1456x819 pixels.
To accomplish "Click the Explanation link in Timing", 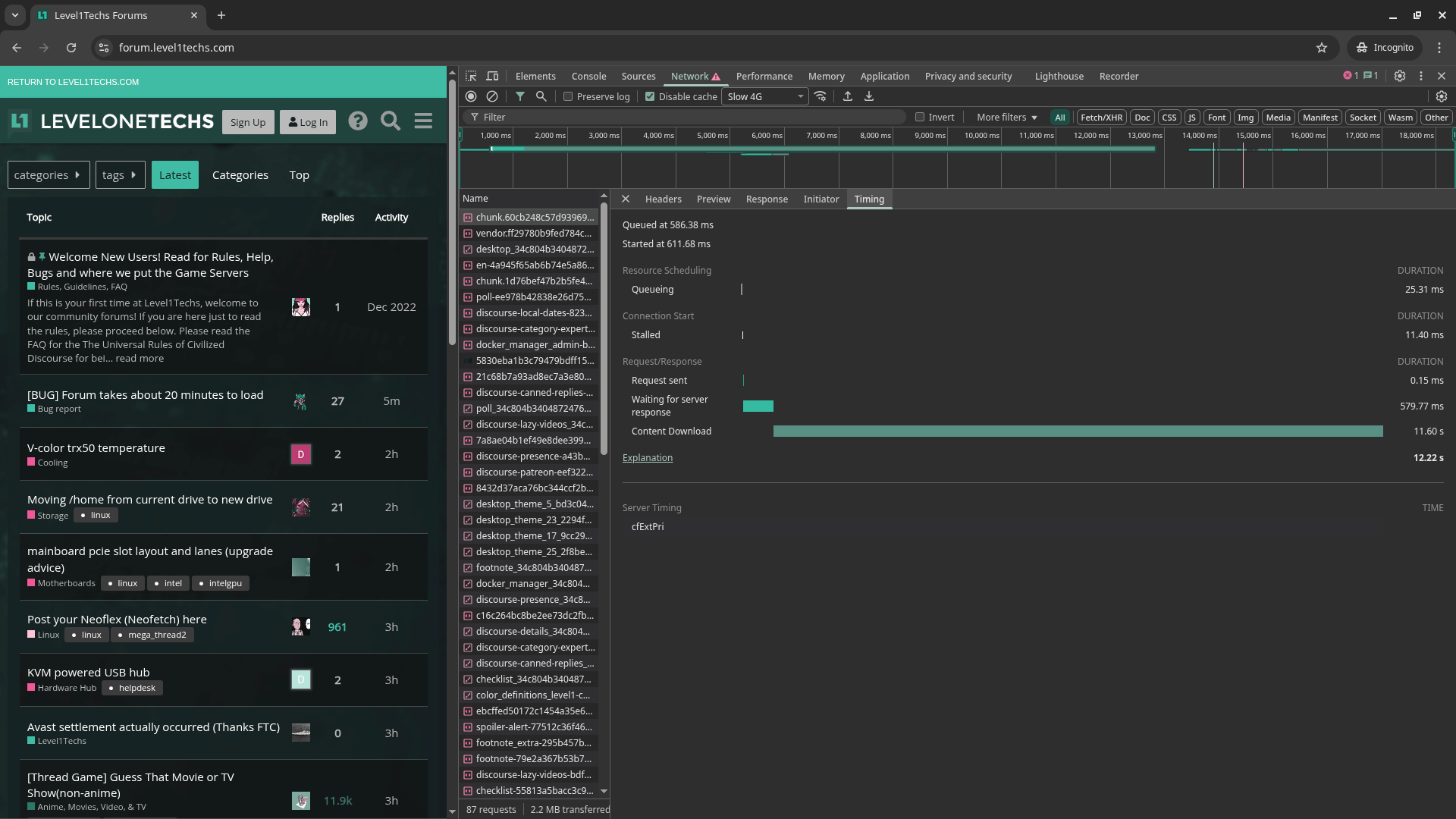I will point(648,457).
